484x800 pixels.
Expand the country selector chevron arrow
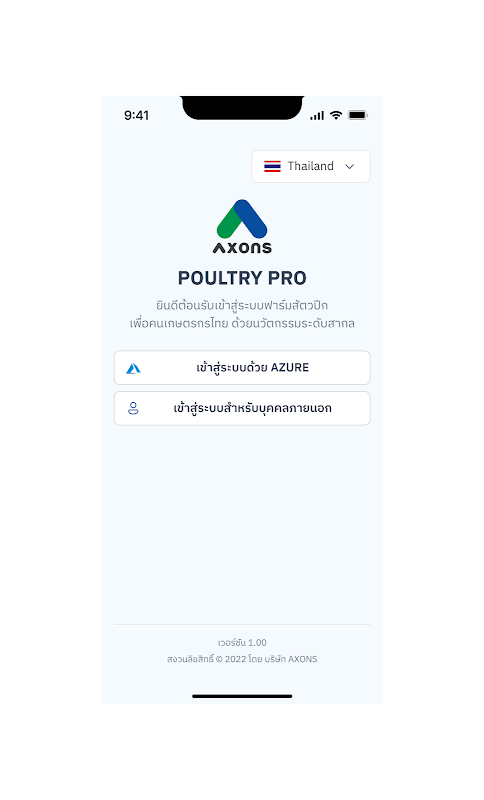[349, 166]
